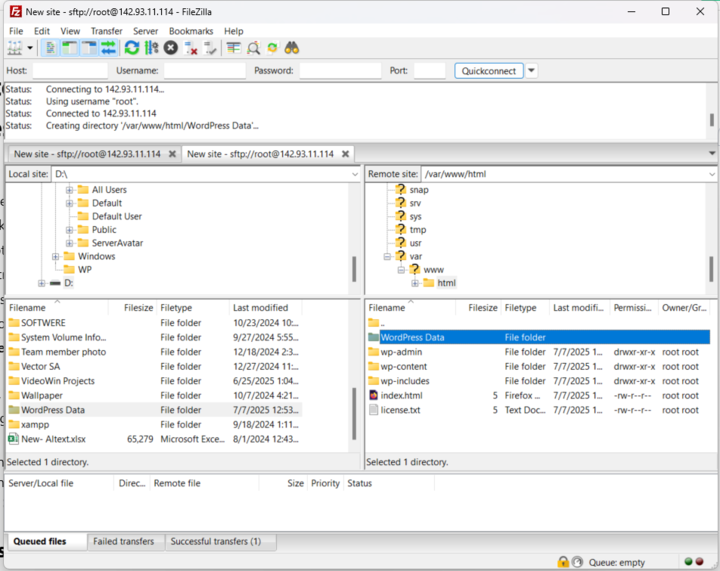Open the Help menu

(x=234, y=31)
